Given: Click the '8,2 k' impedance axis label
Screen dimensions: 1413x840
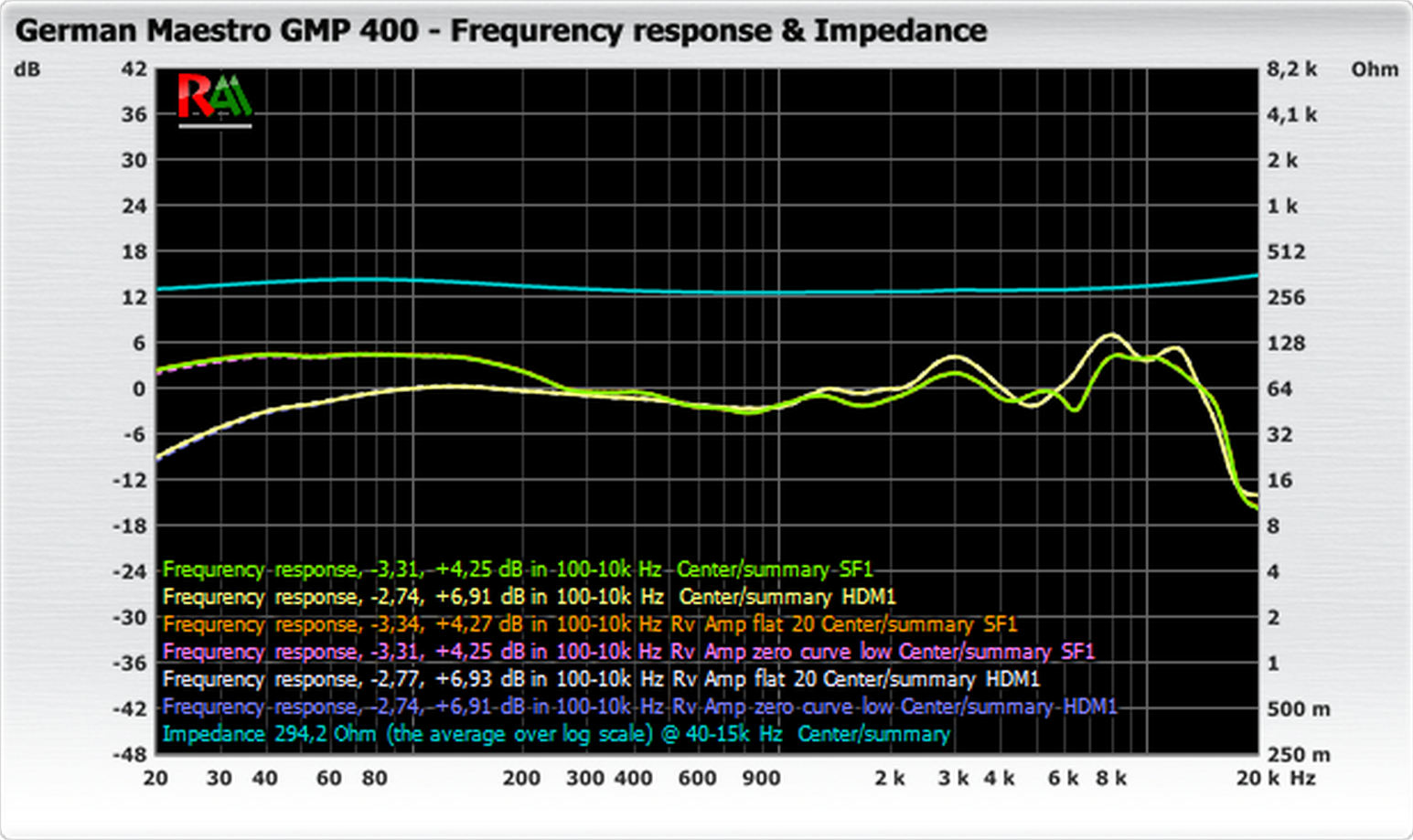Looking at the screenshot, I should click(1291, 69).
